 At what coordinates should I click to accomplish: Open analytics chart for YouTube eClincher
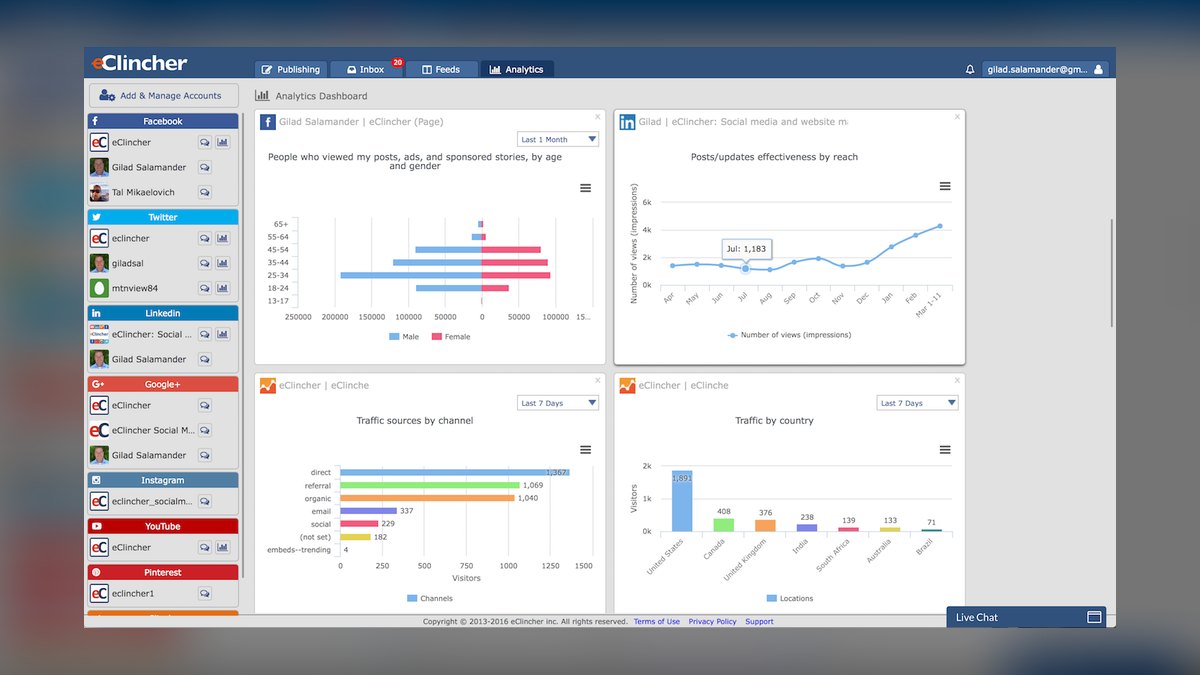tap(222, 547)
